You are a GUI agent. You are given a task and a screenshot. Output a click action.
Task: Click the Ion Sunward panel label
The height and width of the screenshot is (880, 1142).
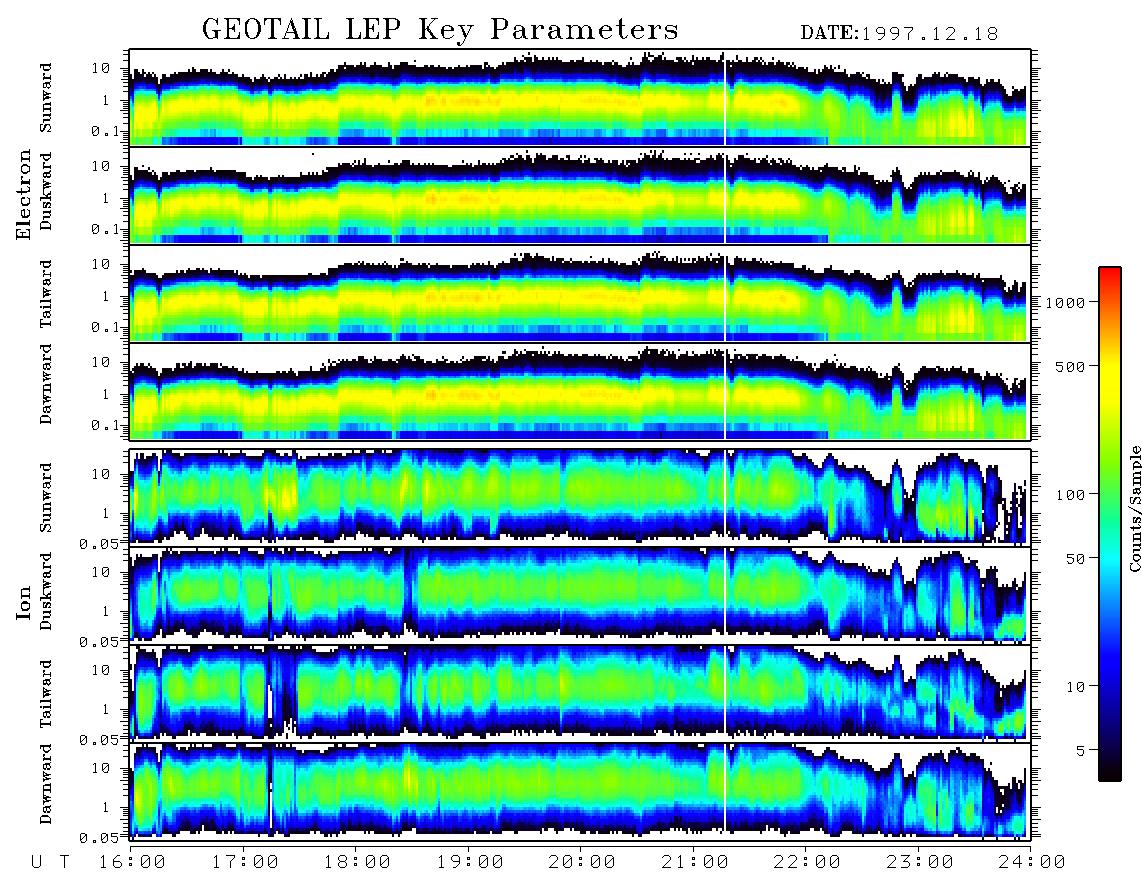[x=46, y=497]
